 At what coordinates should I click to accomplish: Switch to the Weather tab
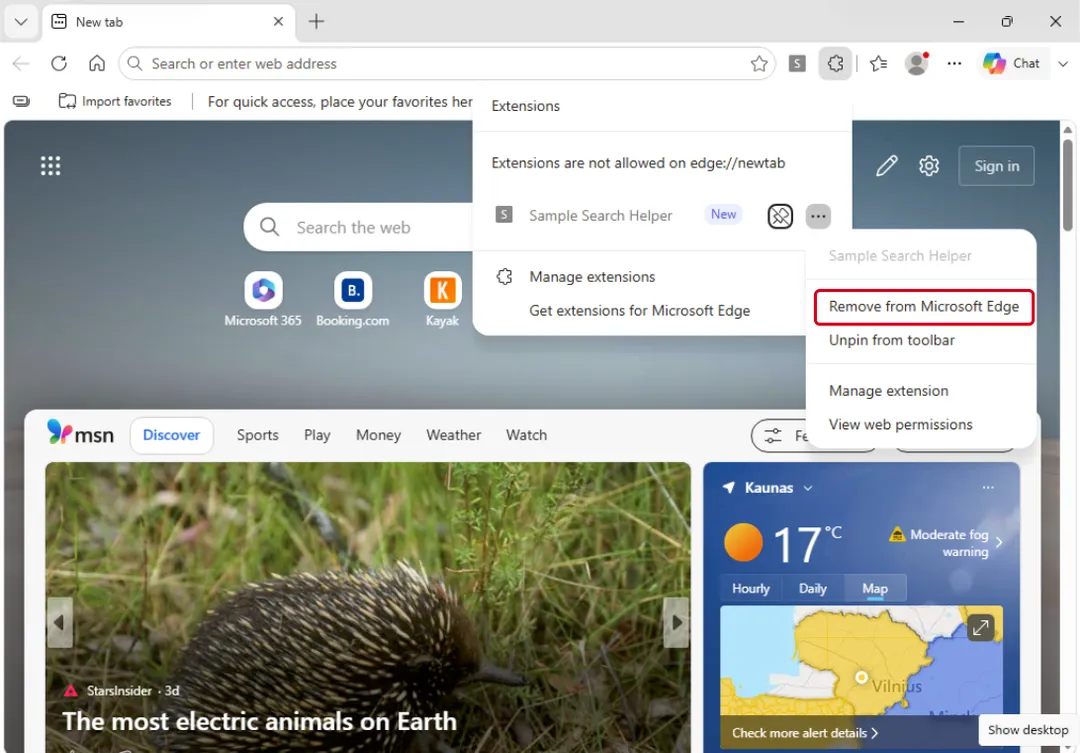click(x=453, y=435)
